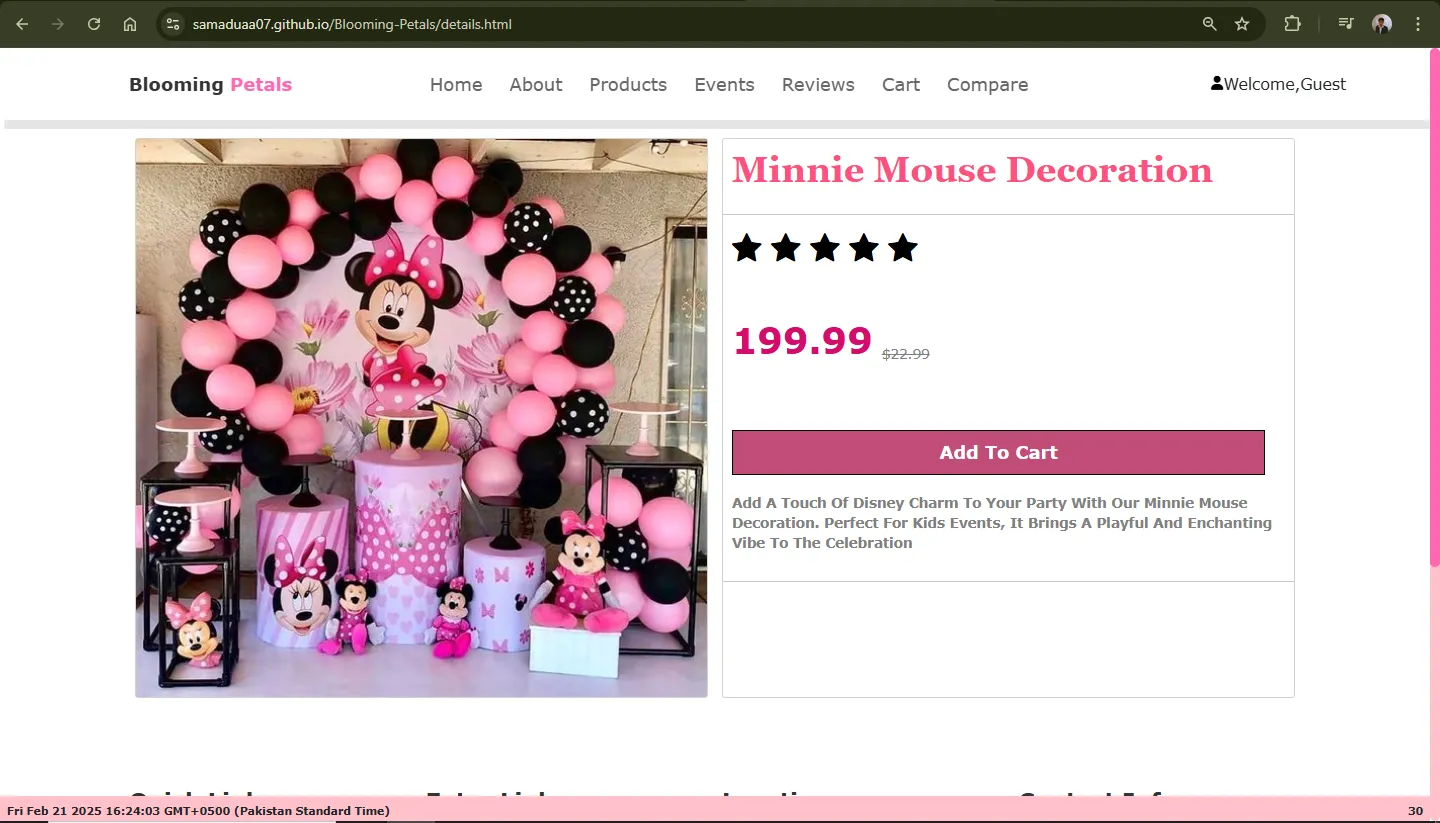Open the Compare nav link
Viewport: 1440px width, 823px height.
click(x=988, y=85)
